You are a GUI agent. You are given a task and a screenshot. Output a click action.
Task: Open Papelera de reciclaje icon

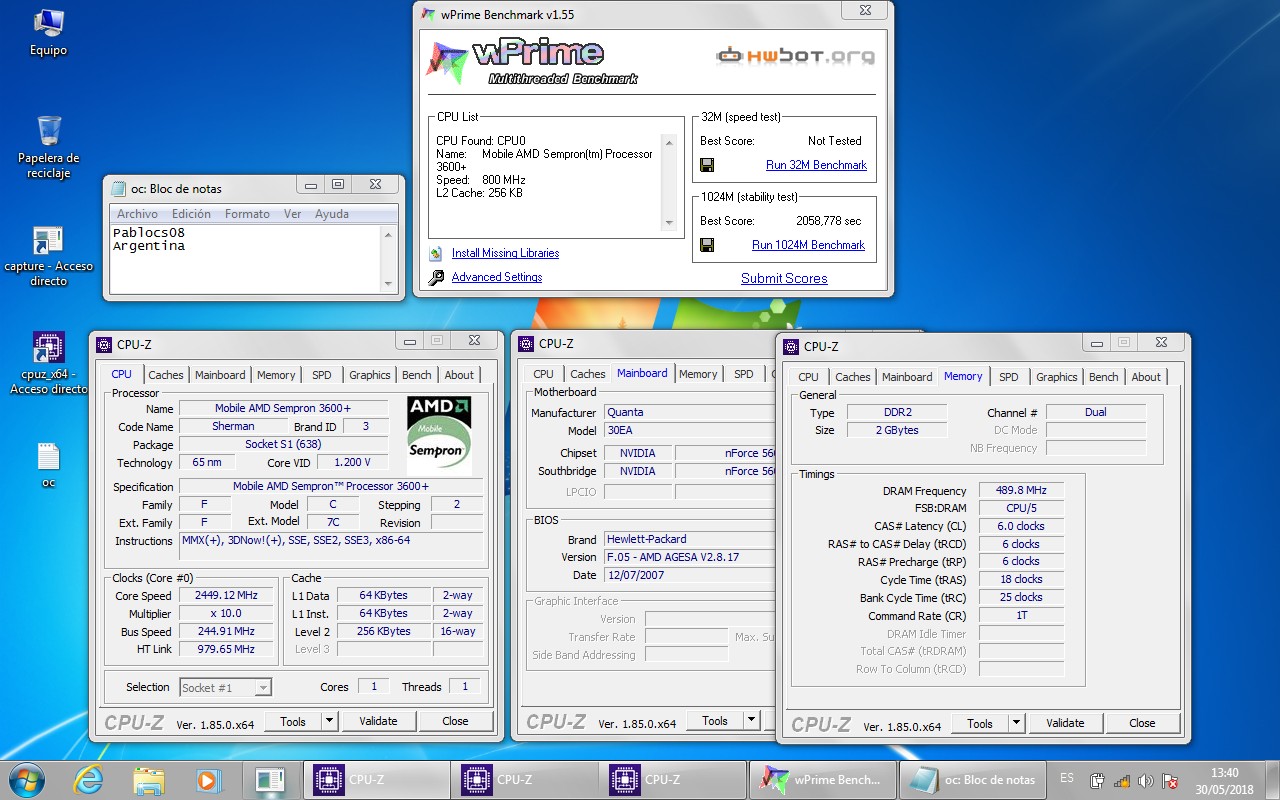click(48, 146)
